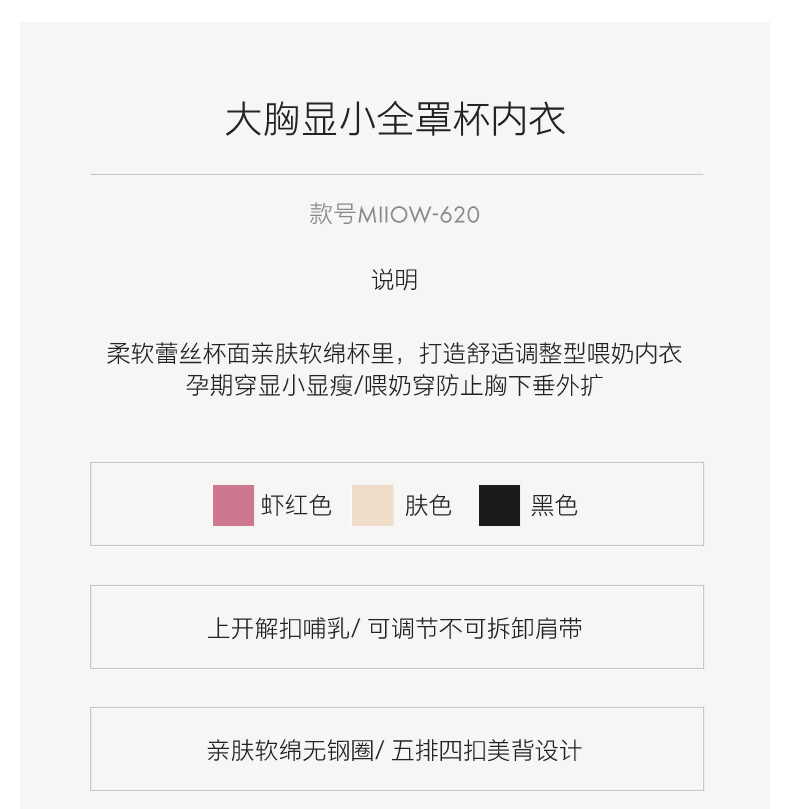Click 打造舒适调整型喂奶内衣 phrase
The image size is (790, 809).
click(551, 354)
